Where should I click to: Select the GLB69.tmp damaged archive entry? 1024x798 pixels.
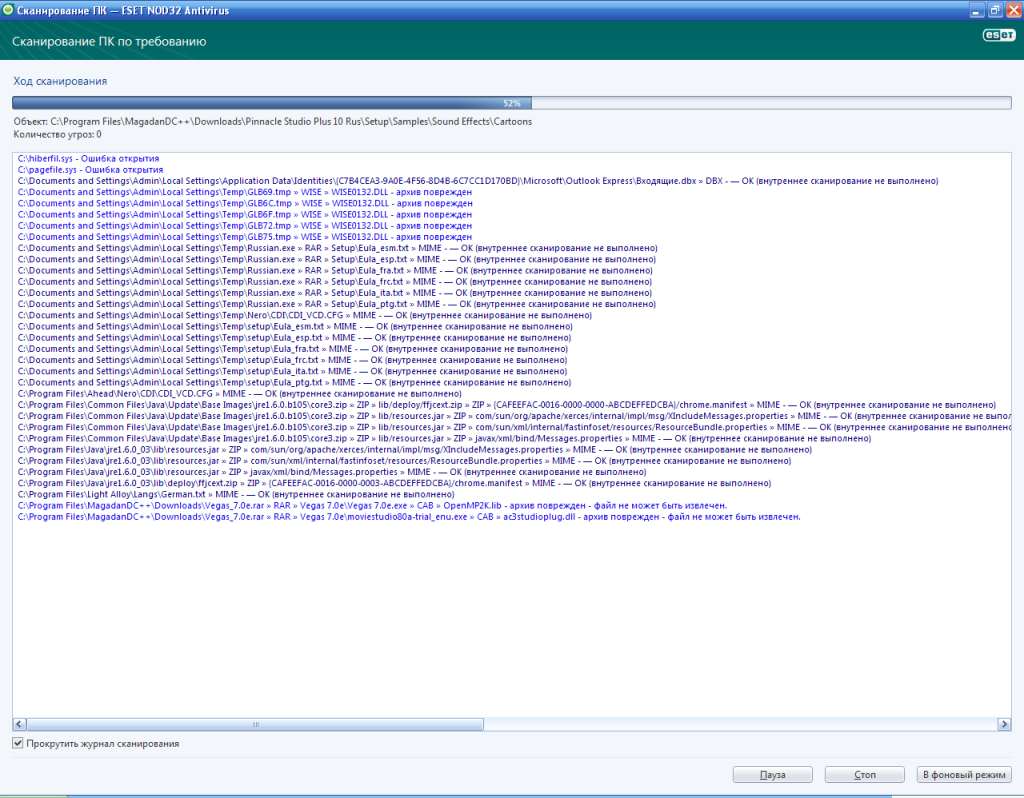(x=245, y=192)
